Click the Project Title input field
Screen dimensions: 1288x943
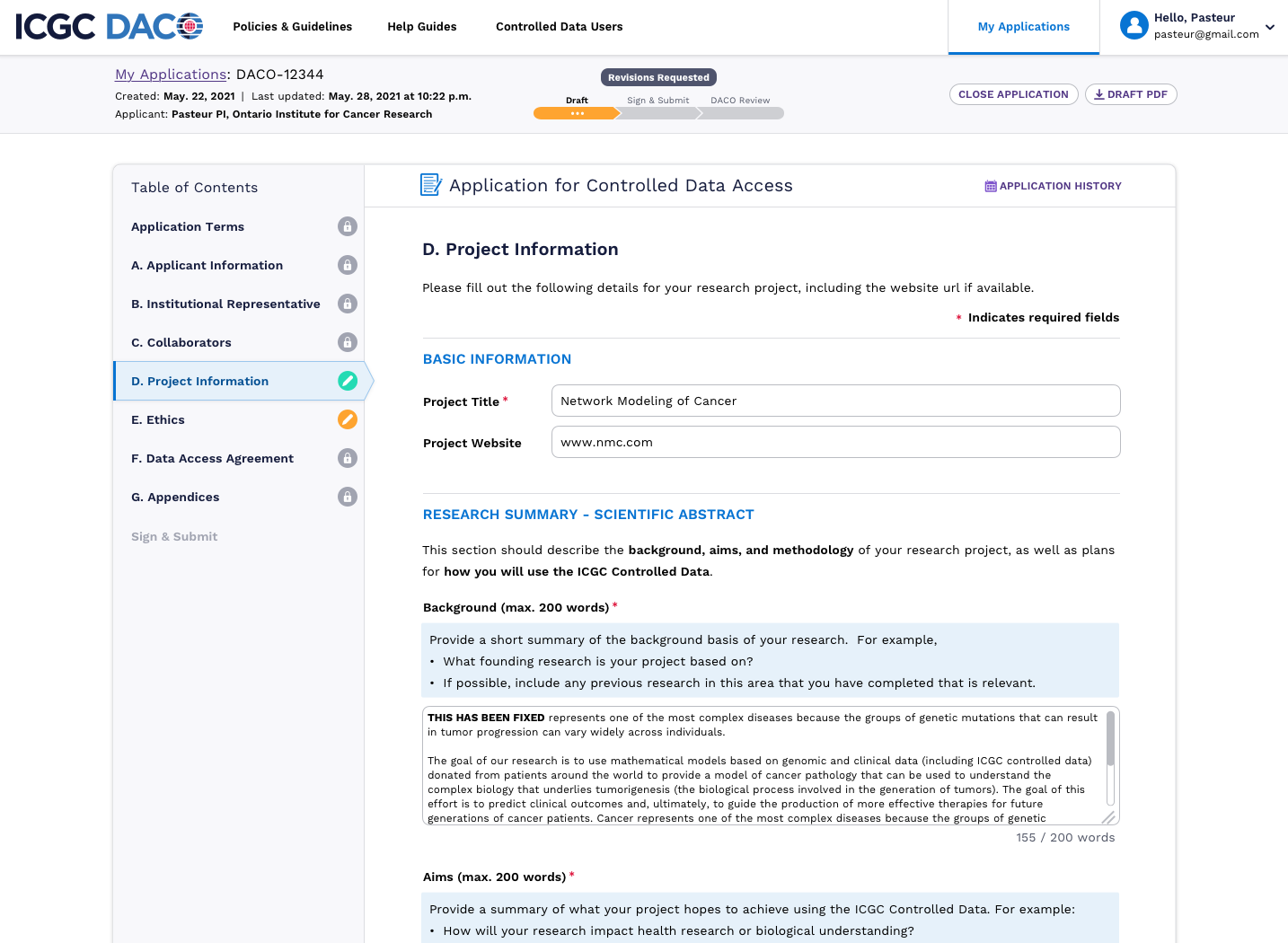click(836, 401)
